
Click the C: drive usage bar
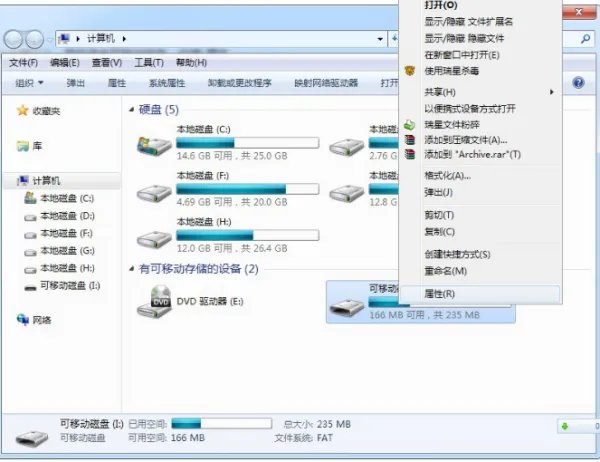coord(248,143)
